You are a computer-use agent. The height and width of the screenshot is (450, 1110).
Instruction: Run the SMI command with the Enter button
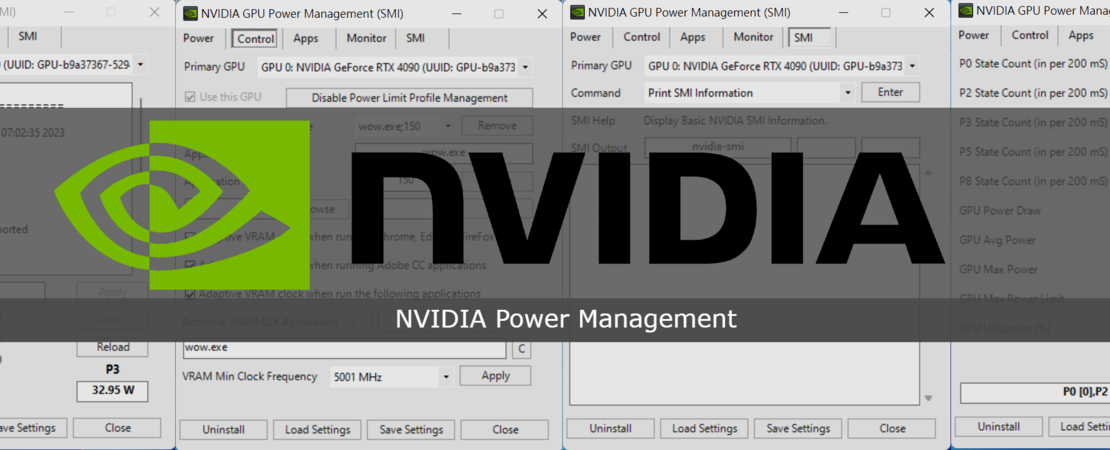coord(891,92)
